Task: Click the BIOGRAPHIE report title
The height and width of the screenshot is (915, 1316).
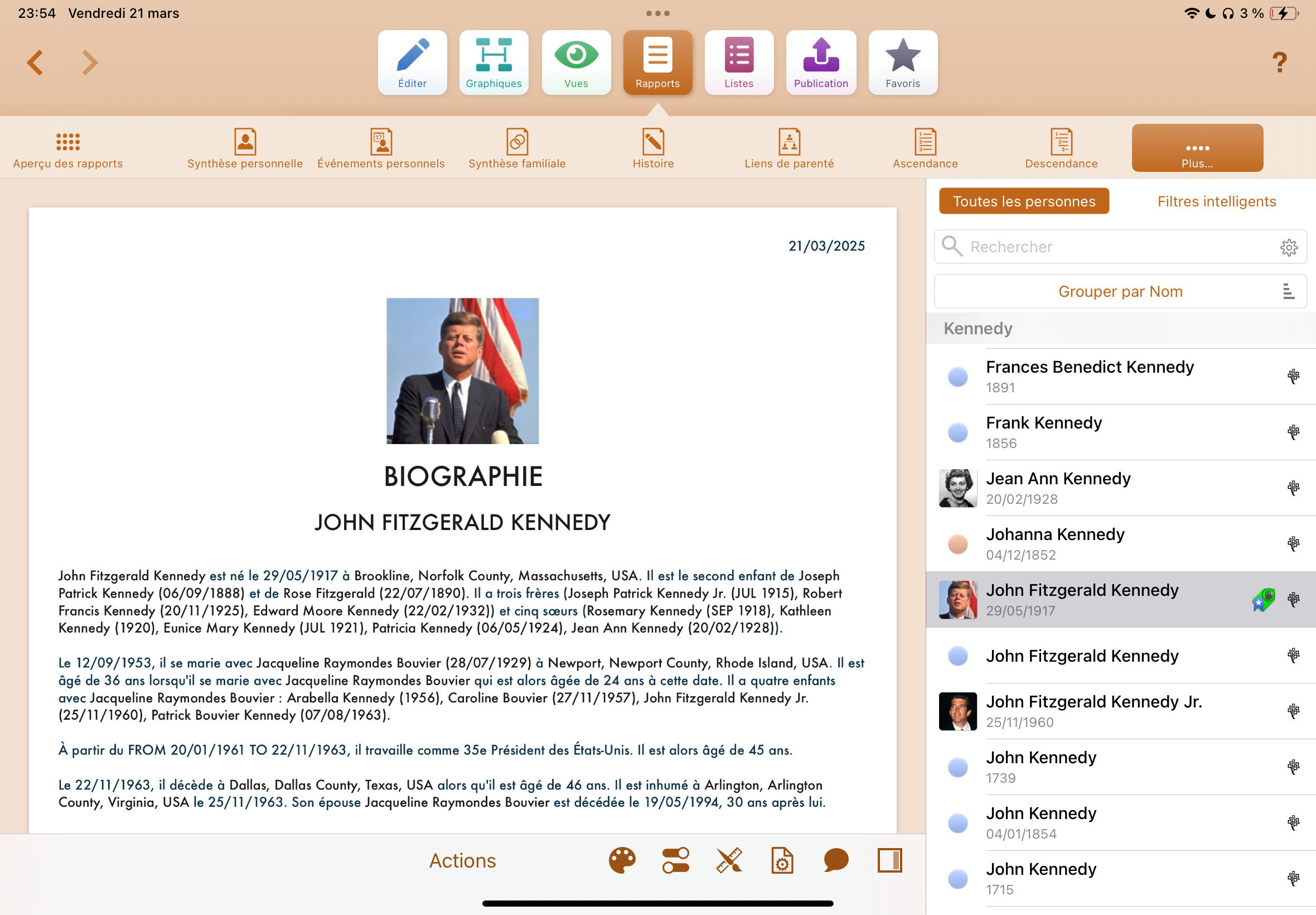Action: click(x=463, y=476)
